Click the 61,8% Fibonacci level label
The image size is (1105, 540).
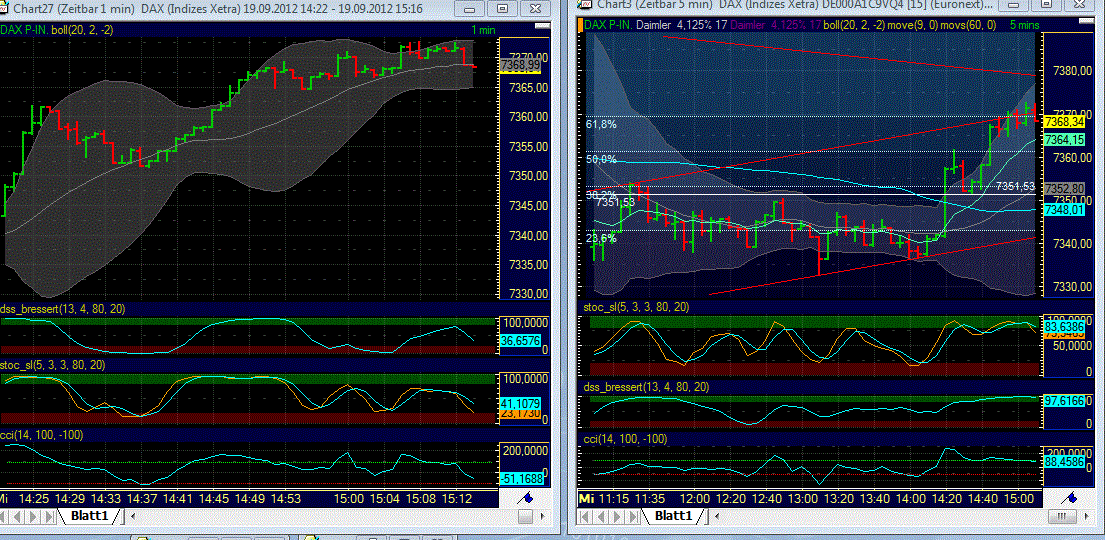pos(601,124)
